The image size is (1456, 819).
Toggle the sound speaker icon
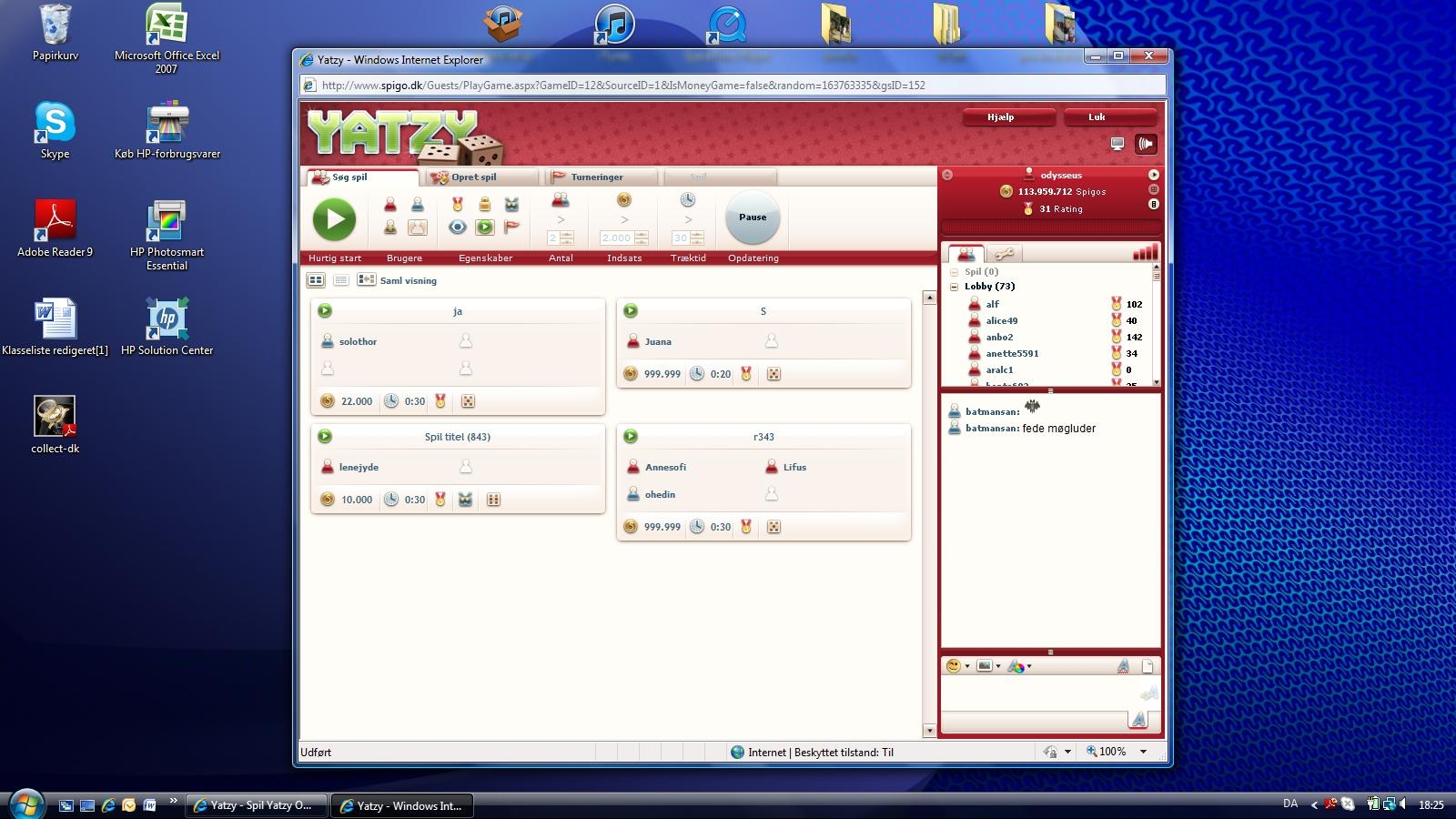(x=1146, y=144)
